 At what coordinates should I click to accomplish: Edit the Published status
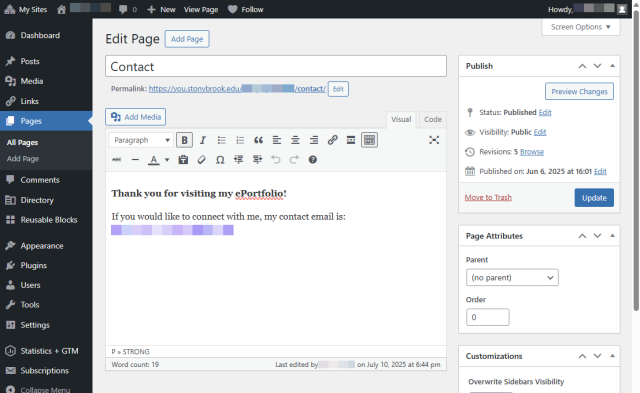click(545, 112)
